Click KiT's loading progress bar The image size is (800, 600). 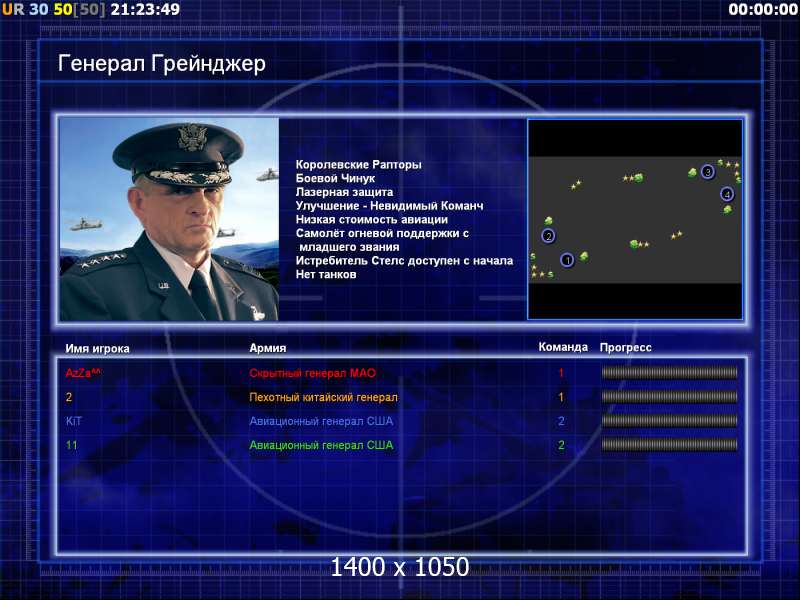[x=669, y=420]
